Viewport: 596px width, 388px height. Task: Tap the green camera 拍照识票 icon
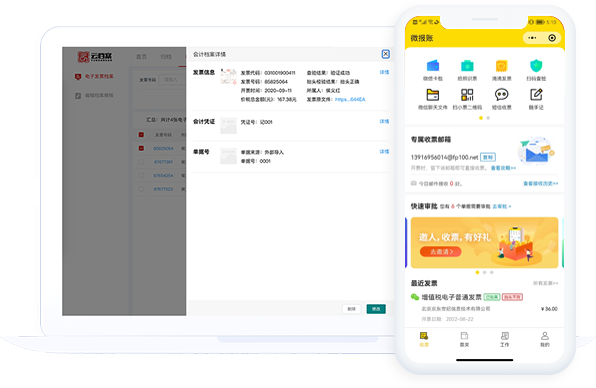(x=467, y=66)
